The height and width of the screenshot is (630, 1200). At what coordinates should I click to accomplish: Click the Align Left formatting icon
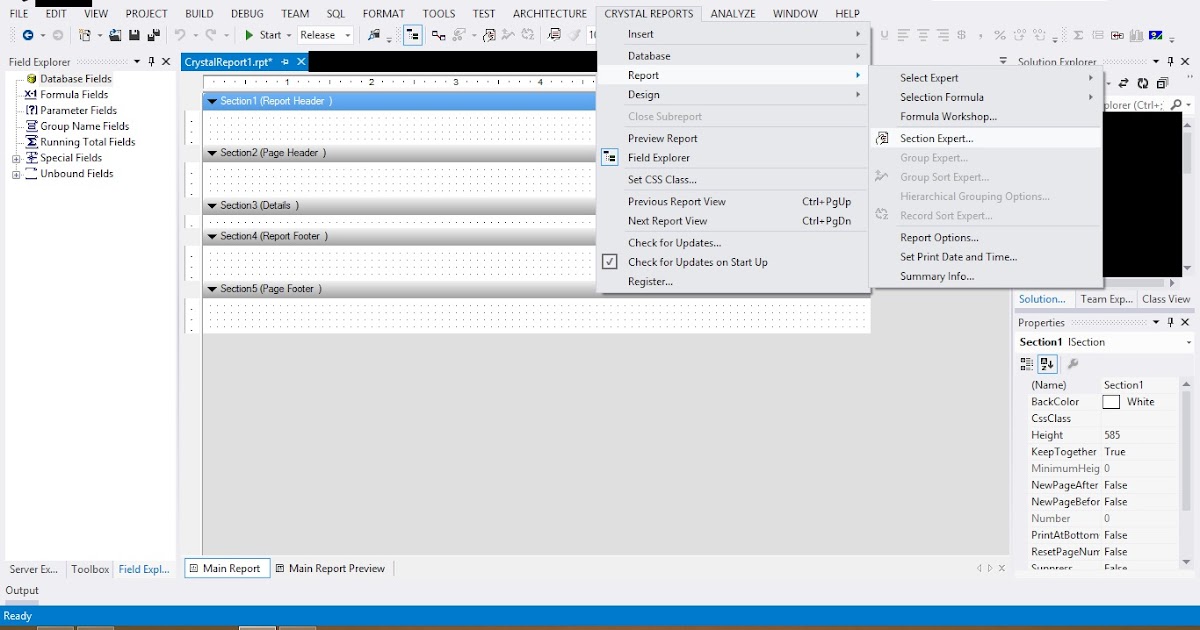pos(903,36)
